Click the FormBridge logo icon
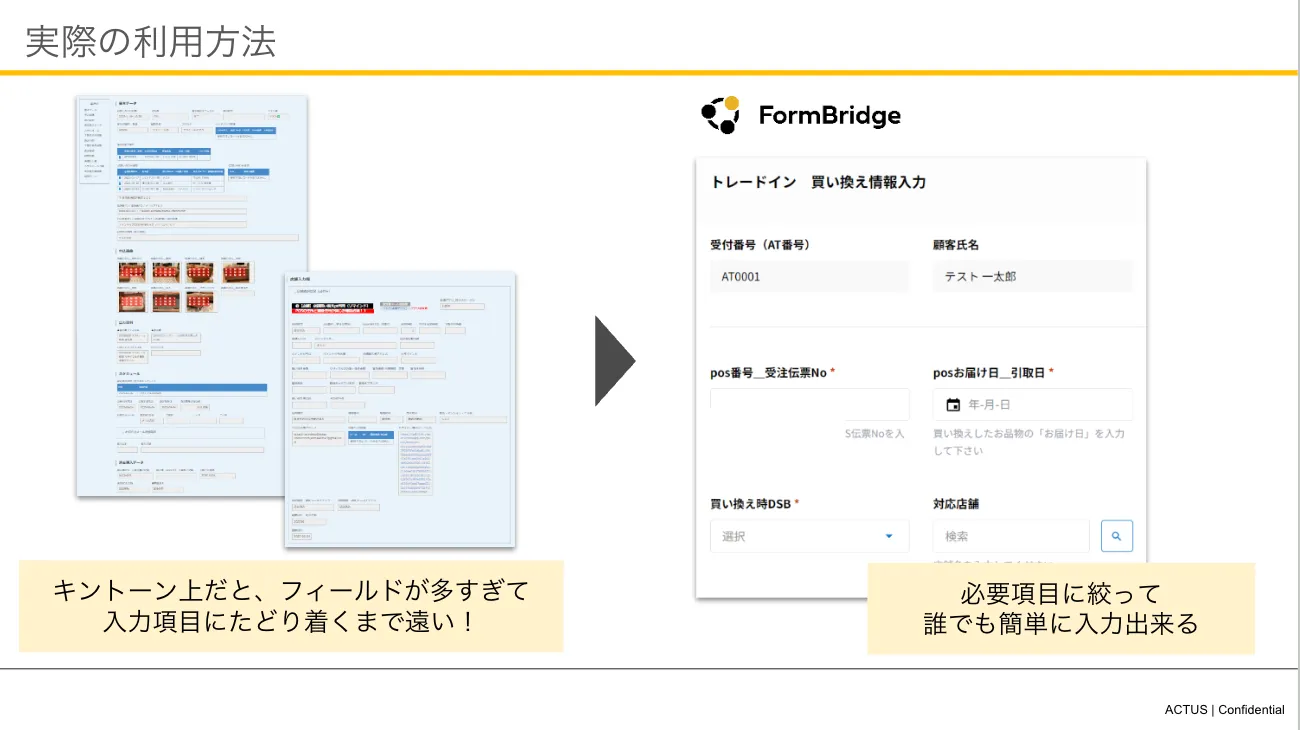This screenshot has width=1300, height=730. coord(720,115)
